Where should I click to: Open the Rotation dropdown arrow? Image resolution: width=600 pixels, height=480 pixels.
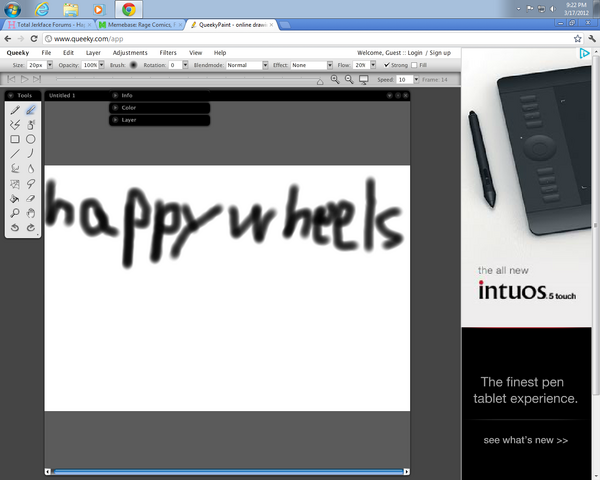pyautogui.click(x=185, y=65)
